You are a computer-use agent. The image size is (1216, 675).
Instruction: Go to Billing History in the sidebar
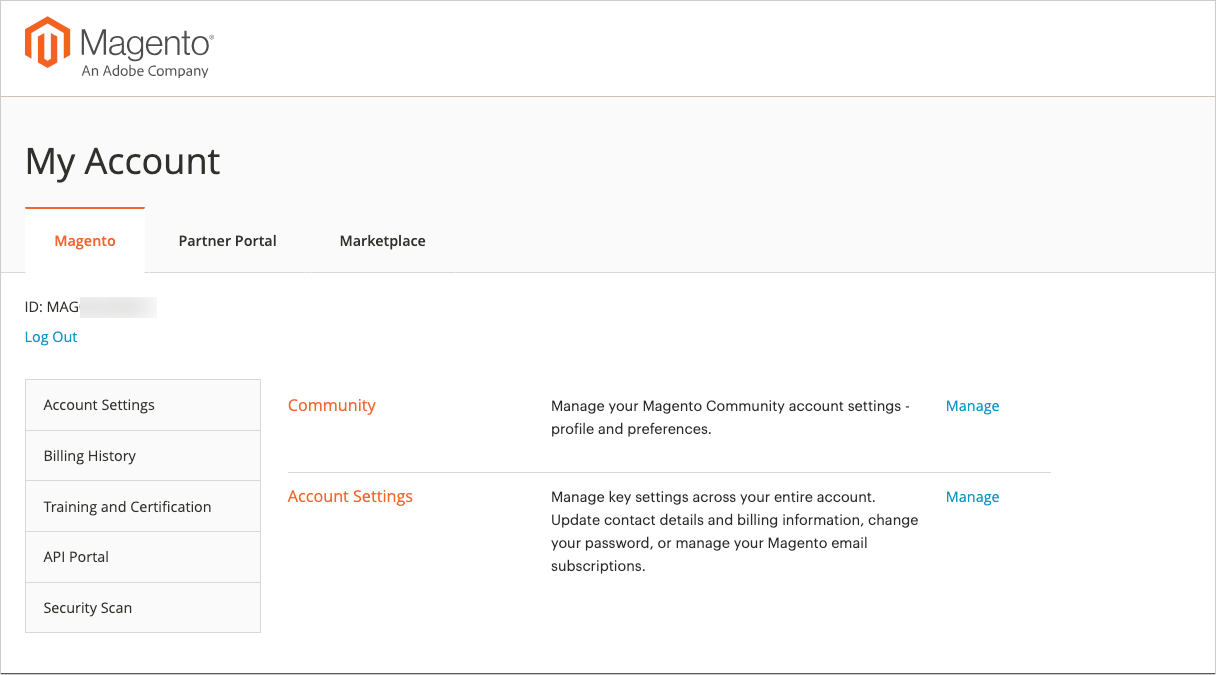(89, 456)
